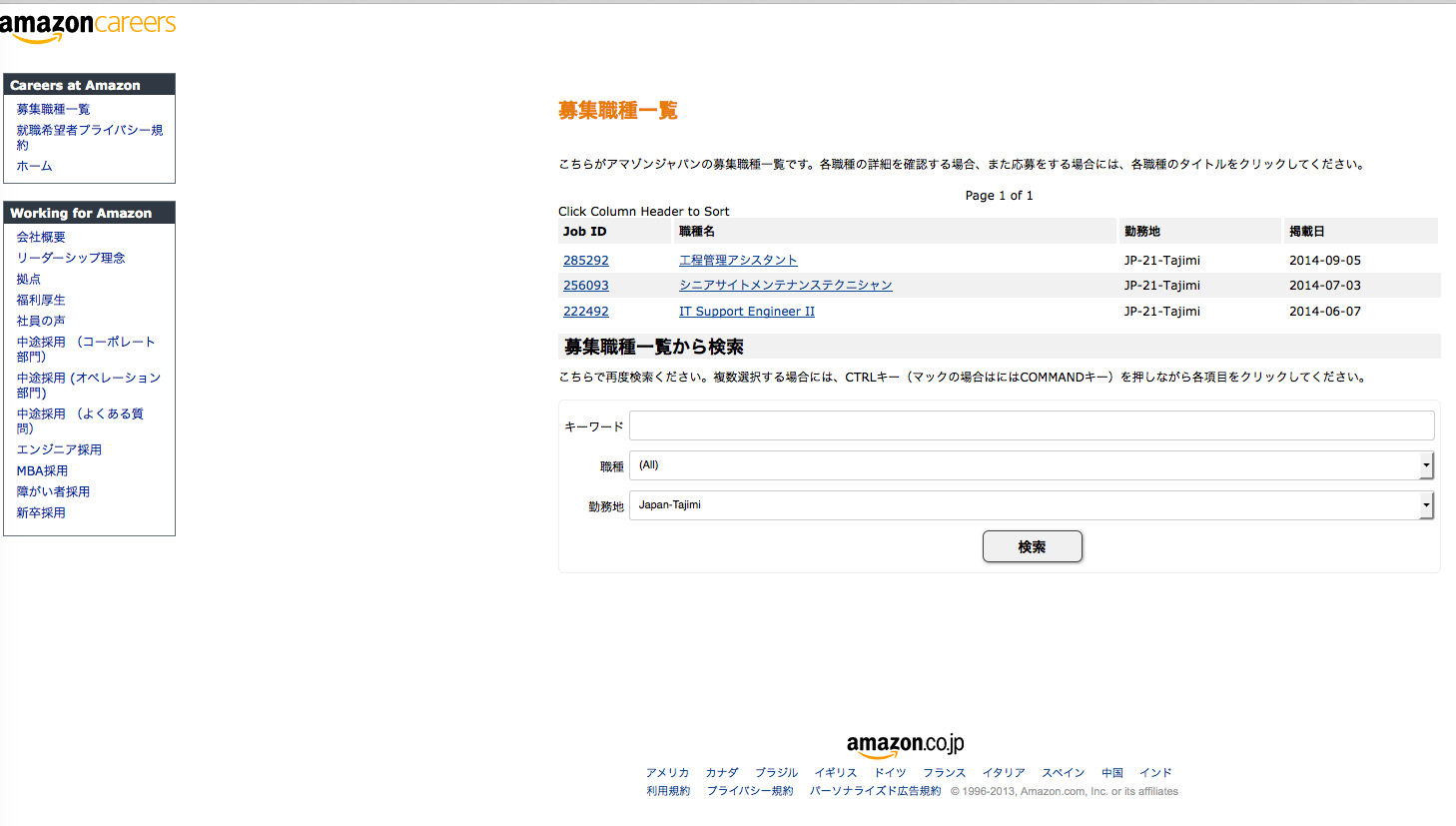Open IT Support Engineer II posting
The width and height of the screenshot is (1456, 826).
[x=747, y=311]
